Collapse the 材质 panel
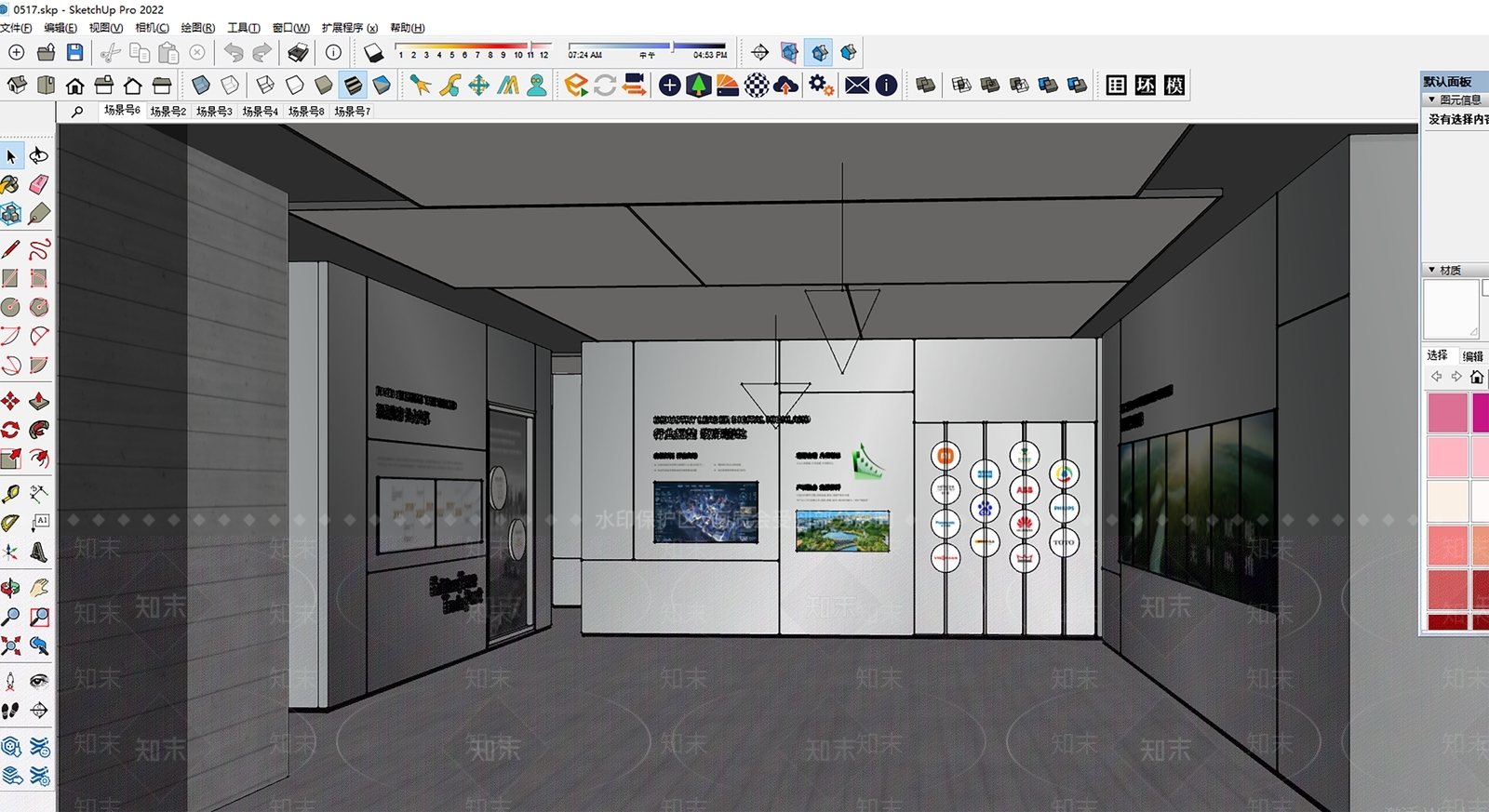The image size is (1489, 812). tap(1431, 270)
